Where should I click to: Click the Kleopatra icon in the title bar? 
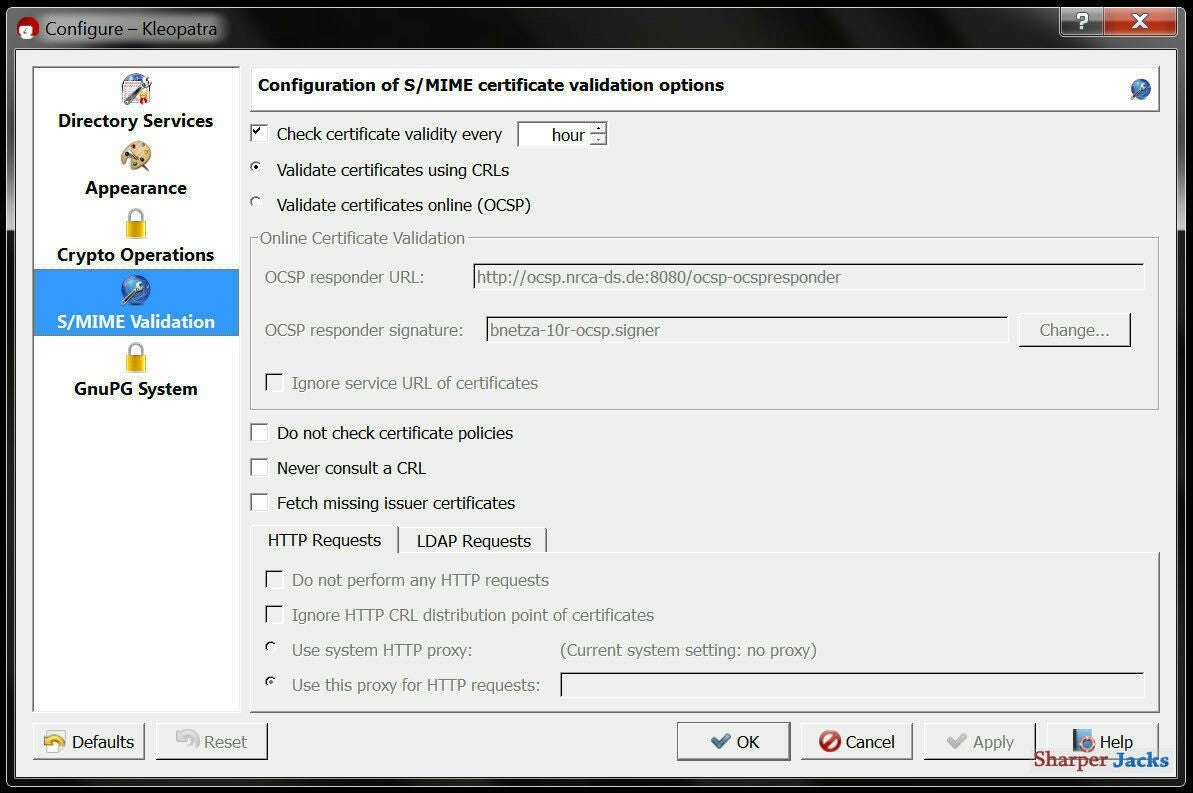(27, 28)
